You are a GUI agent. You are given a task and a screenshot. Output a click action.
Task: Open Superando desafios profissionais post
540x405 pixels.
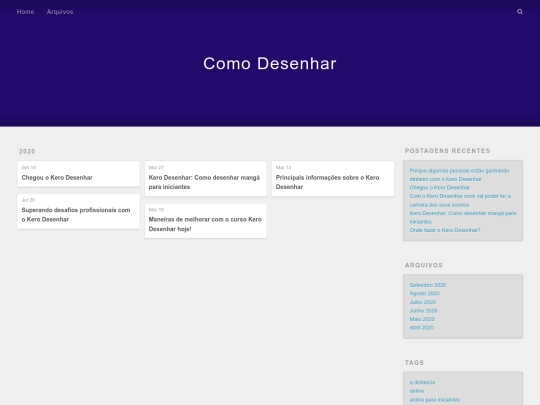pos(79,211)
